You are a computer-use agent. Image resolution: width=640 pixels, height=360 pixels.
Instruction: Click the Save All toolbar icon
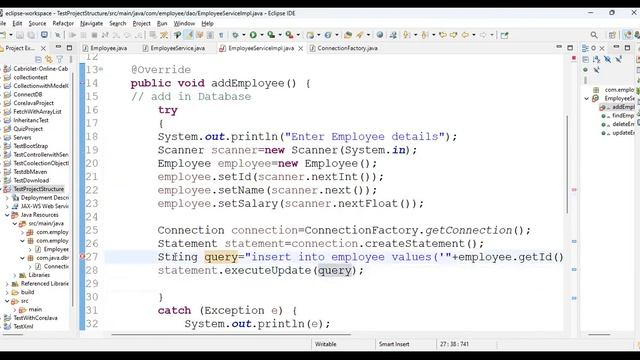[31, 35]
